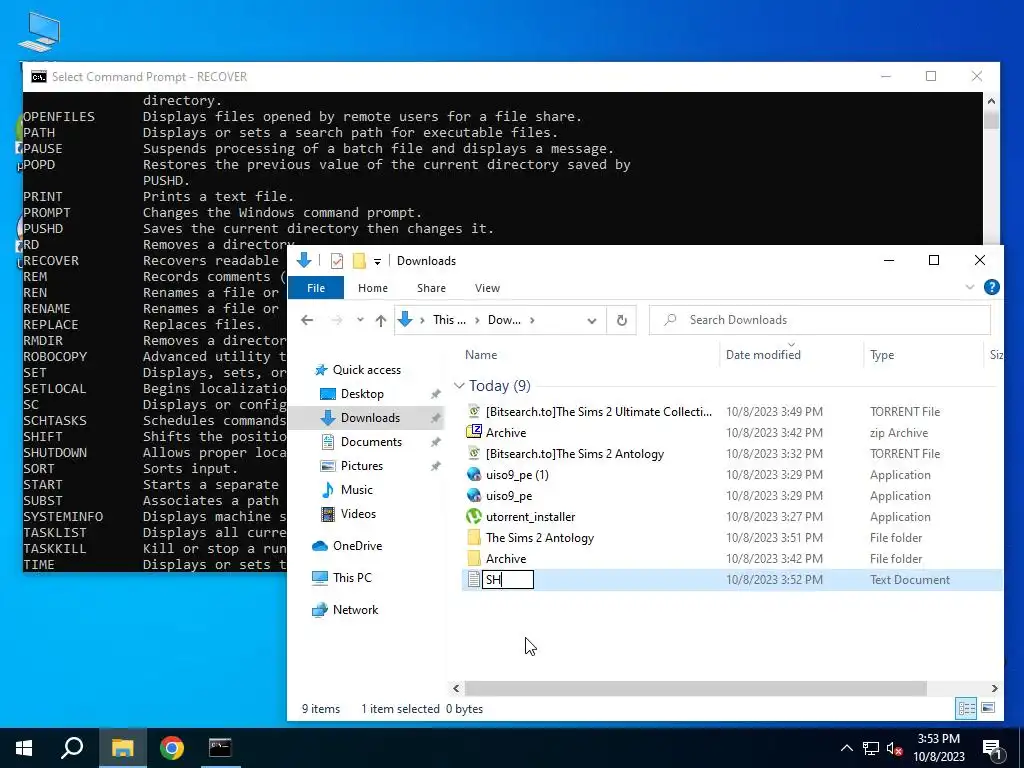Click the File Explorer taskbar icon

122,748
